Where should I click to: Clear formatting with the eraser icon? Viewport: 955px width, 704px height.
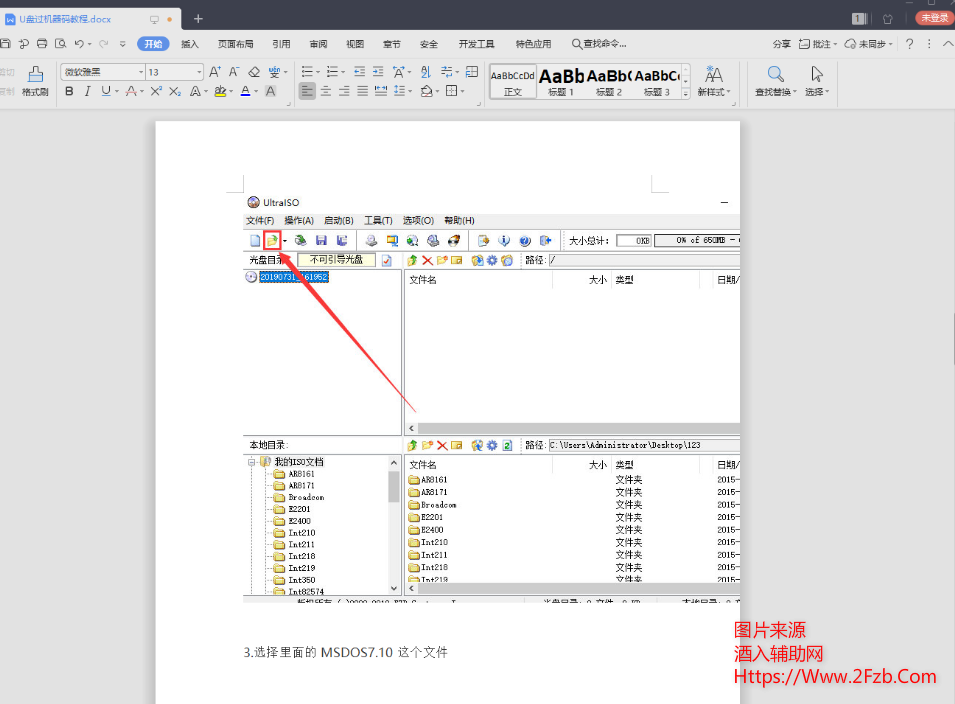254,72
